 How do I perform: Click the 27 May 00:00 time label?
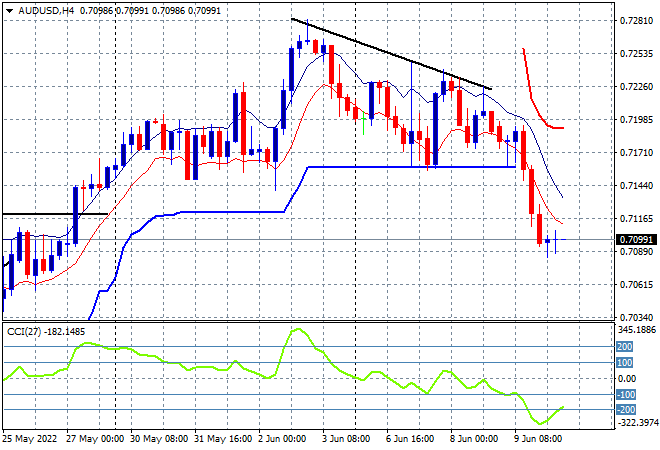pos(95,439)
